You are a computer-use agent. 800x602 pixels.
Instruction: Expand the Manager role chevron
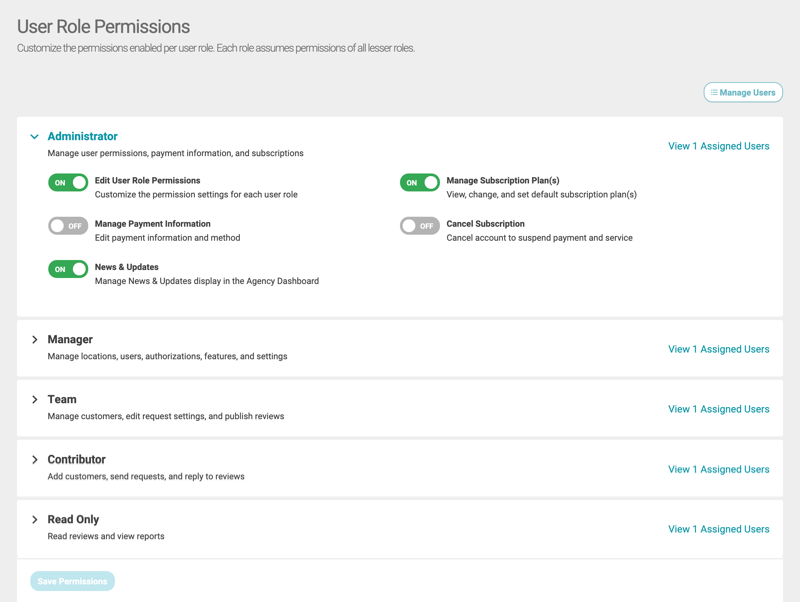click(x=34, y=340)
